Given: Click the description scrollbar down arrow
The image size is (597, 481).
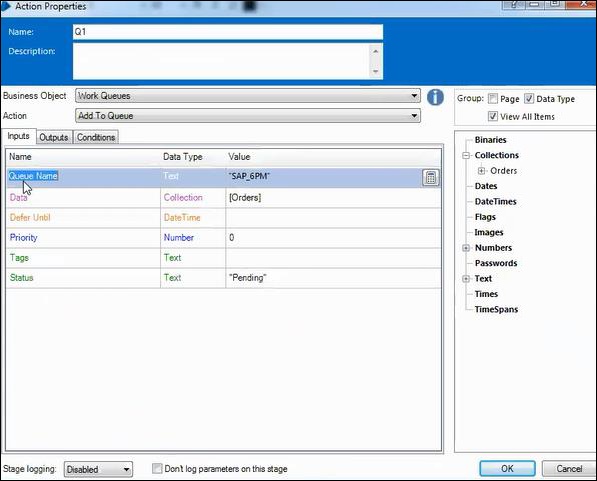Looking at the screenshot, I should (375, 71).
